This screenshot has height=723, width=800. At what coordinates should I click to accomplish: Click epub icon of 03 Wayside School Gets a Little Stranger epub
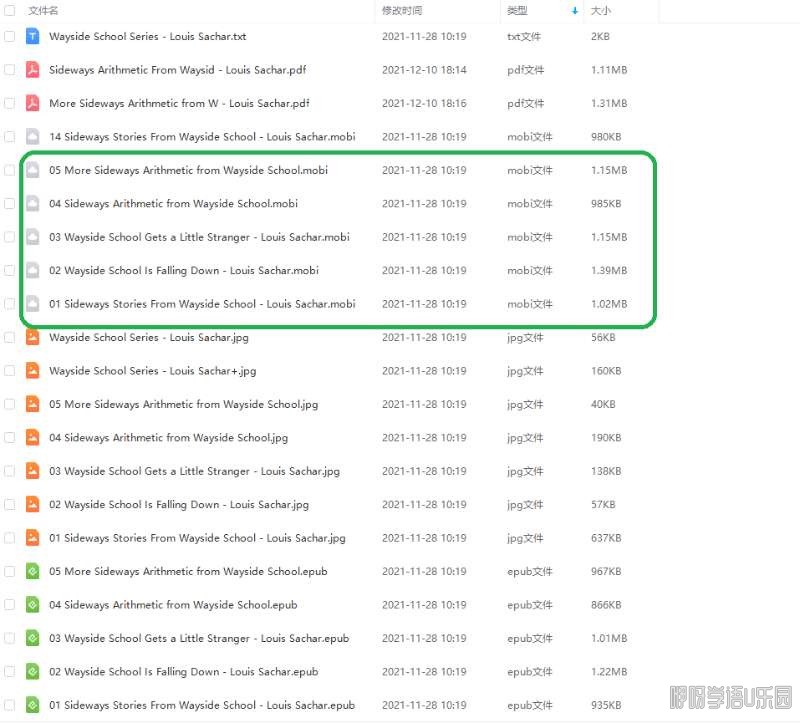33,638
